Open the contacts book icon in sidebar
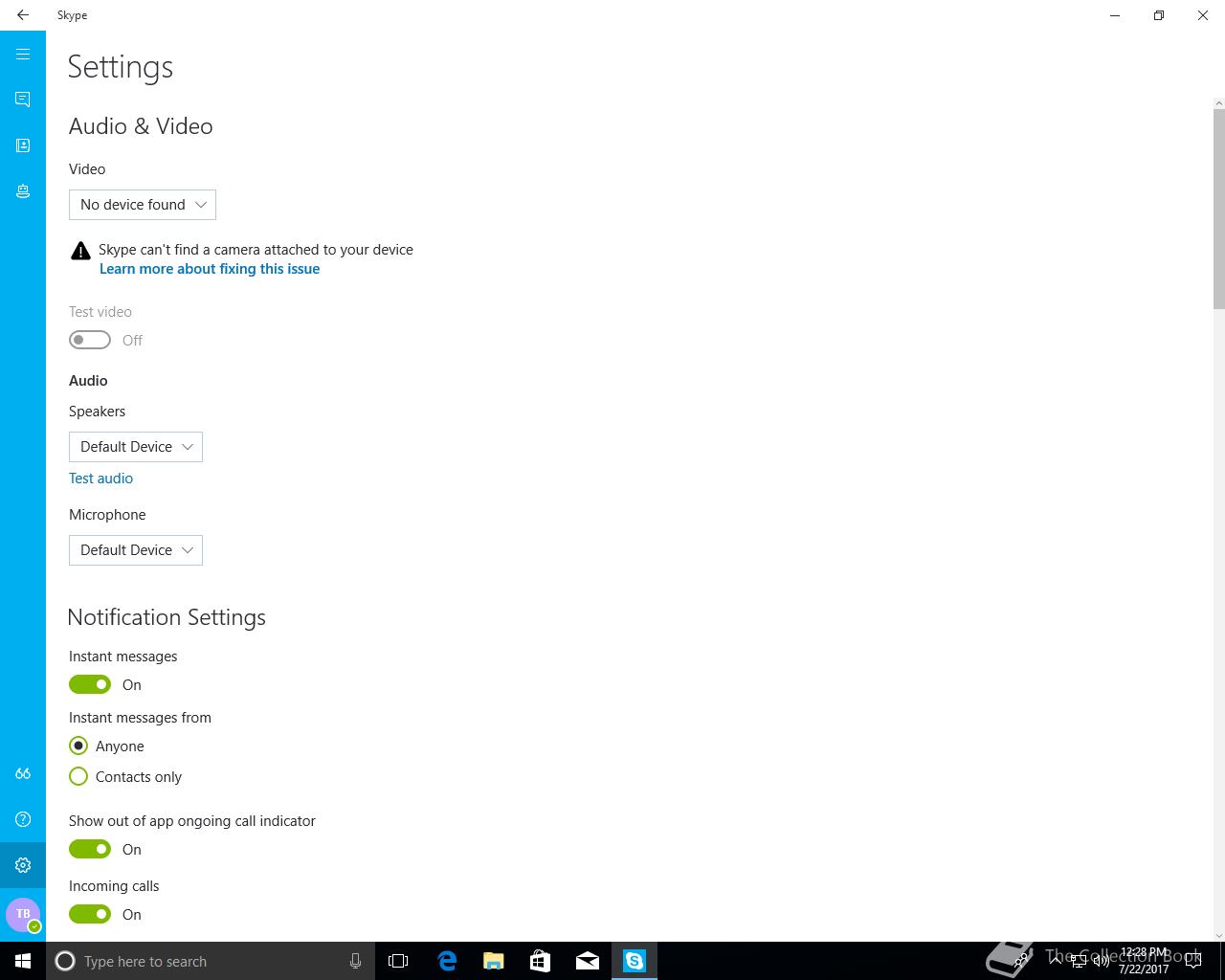 click(23, 145)
